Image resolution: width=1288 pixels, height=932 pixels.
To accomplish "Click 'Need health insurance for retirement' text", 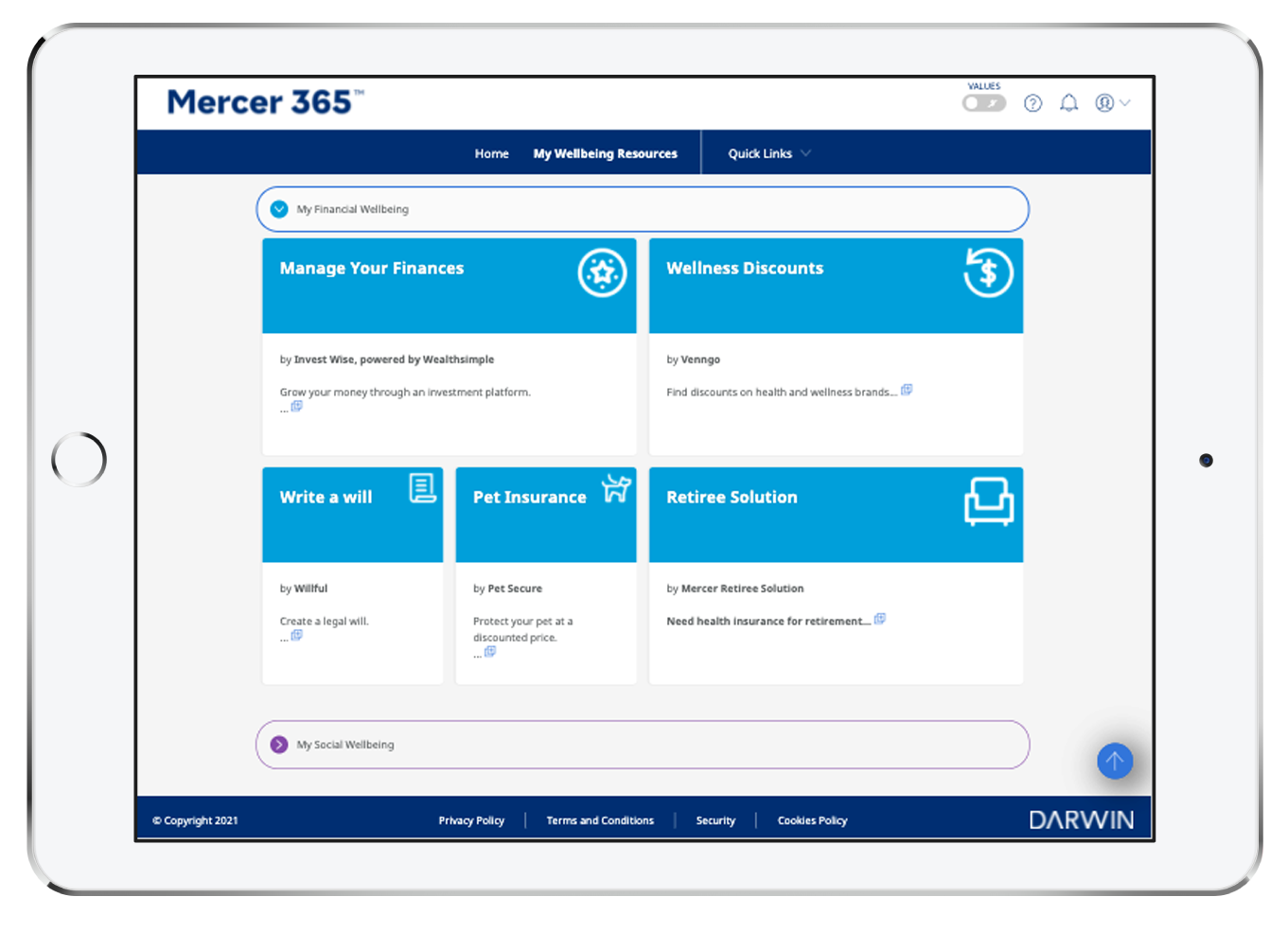I will 768,622.
